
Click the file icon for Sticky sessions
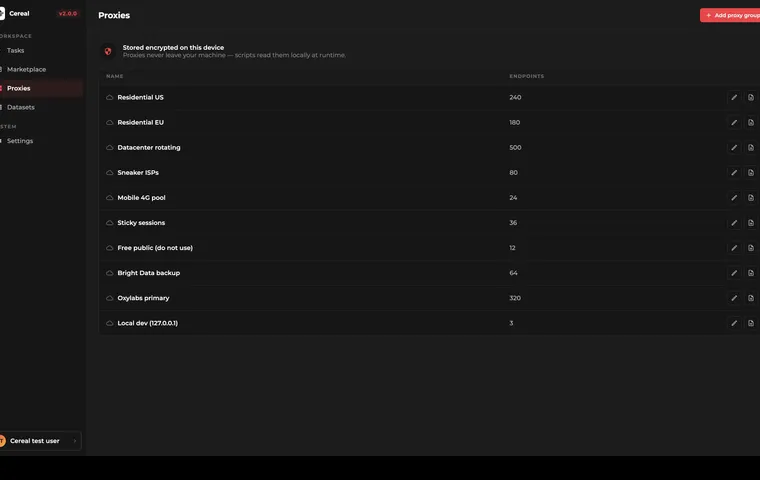click(x=751, y=223)
